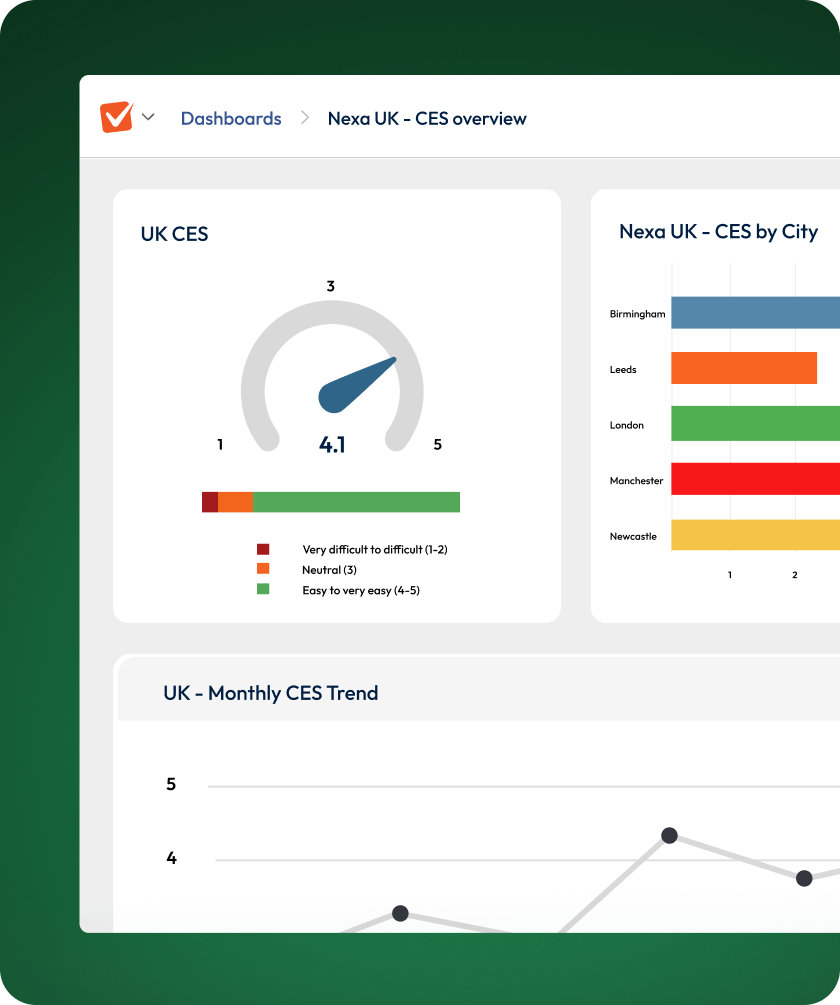Click the 4.1 score value in gauge

332,444
